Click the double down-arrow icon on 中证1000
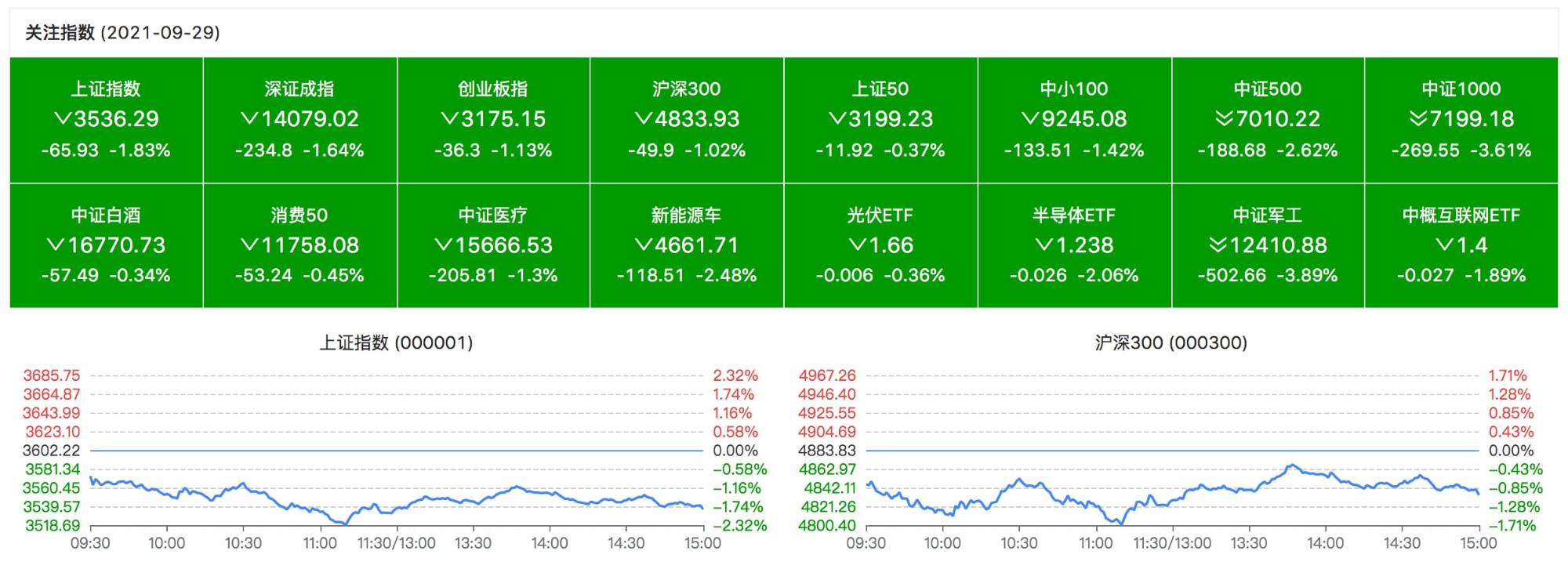This screenshot has width=1568, height=569. (1417, 119)
